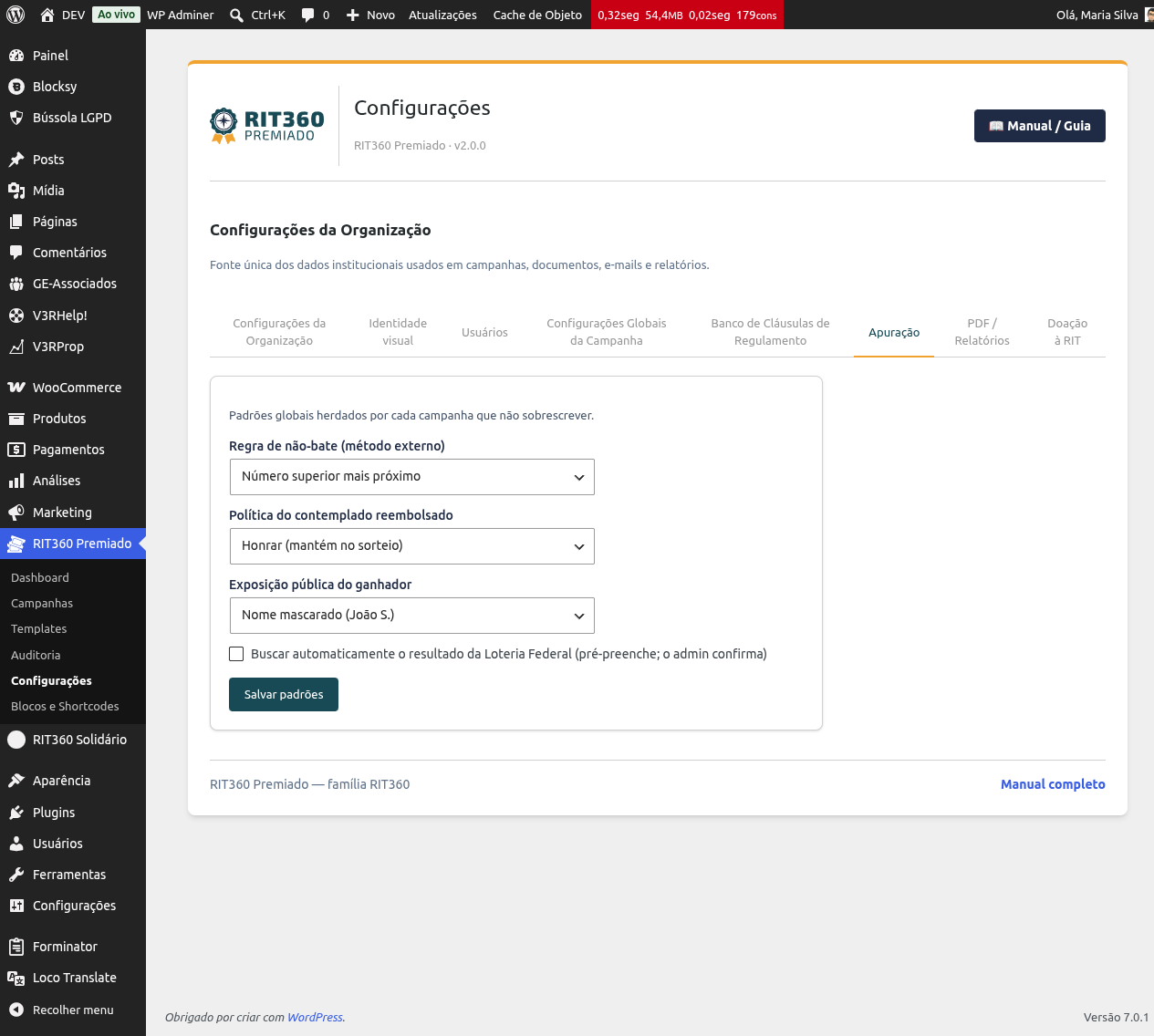Collapse menu with Recolher menu toggle
Image resolution: width=1154 pixels, height=1036 pixels.
[x=61, y=1010]
